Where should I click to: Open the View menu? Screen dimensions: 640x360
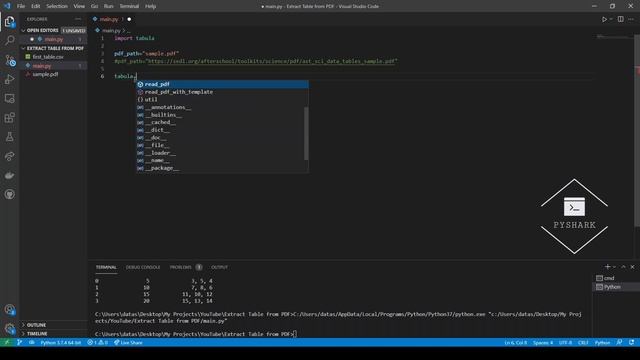(79, 6)
